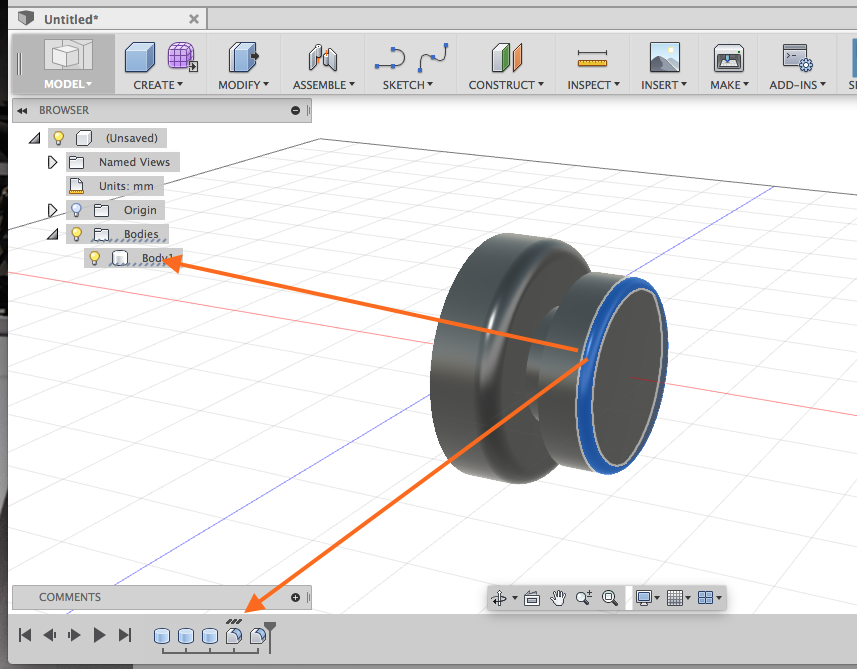Hide Bodies folder via its lightbulb
This screenshot has width=857, height=669.
tap(77, 234)
